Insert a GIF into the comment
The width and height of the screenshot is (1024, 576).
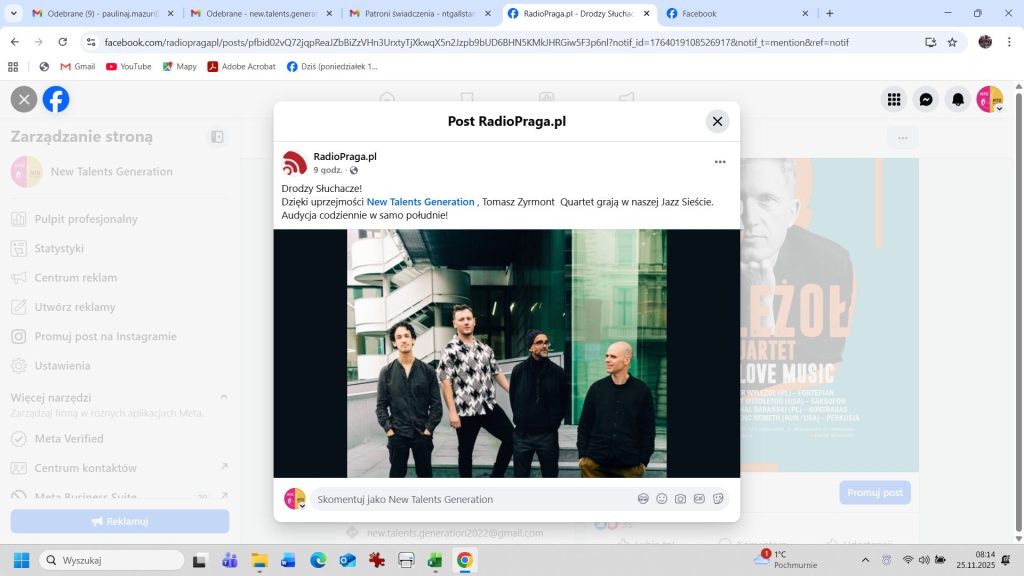tap(699, 499)
